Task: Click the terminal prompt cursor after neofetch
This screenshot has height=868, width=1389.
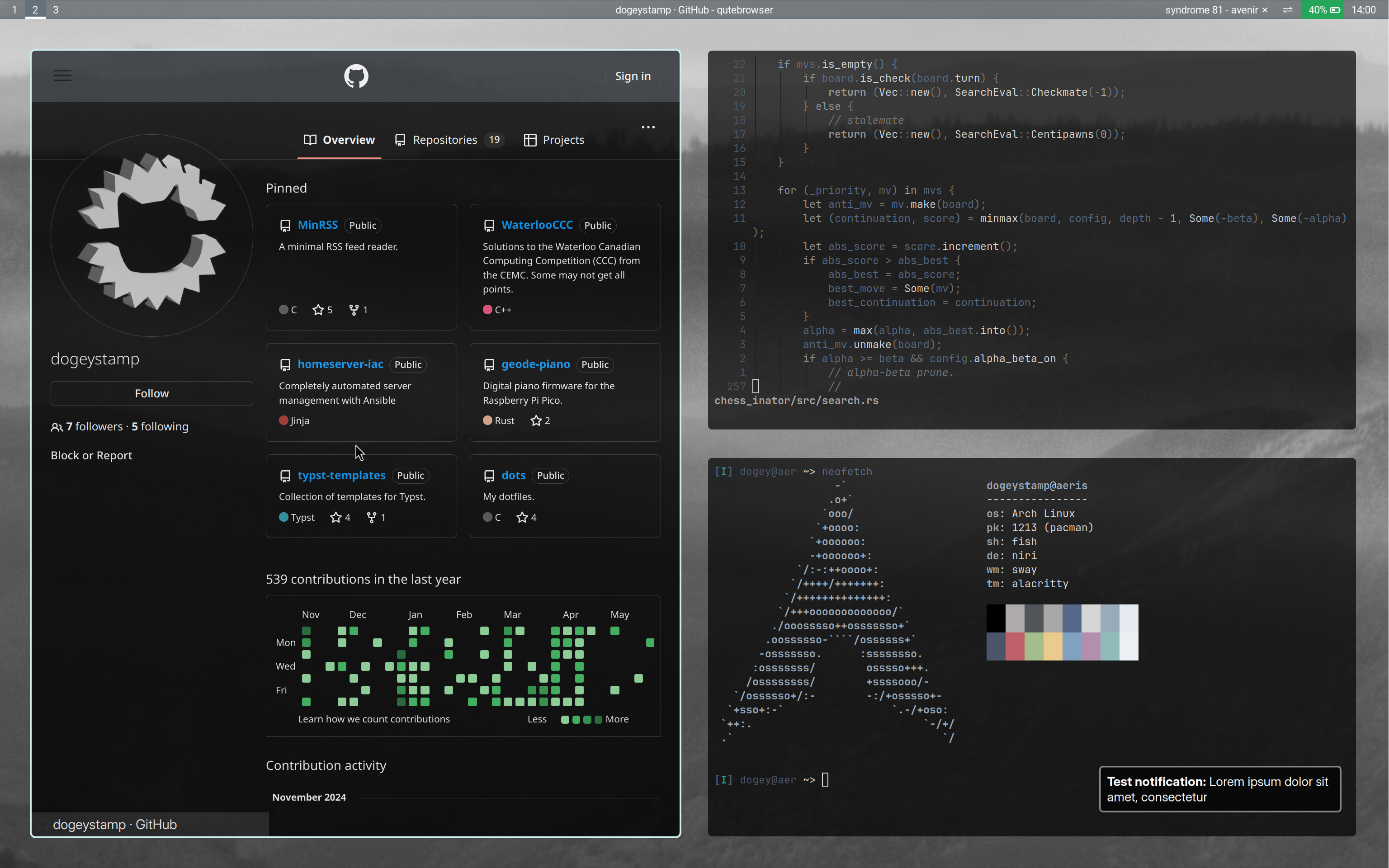Action: tap(825, 779)
